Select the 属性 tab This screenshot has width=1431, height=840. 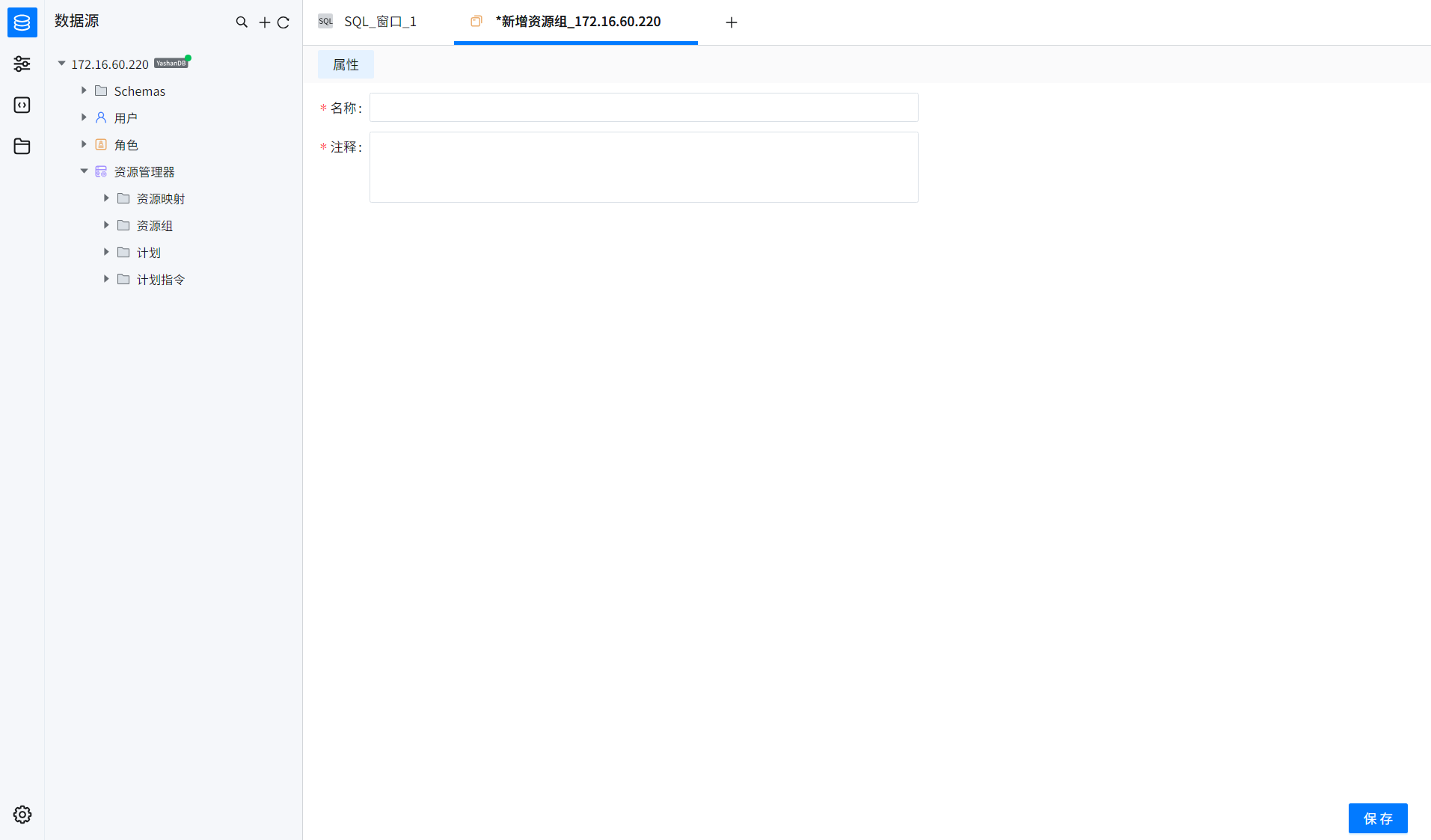pyautogui.click(x=346, y=64)
